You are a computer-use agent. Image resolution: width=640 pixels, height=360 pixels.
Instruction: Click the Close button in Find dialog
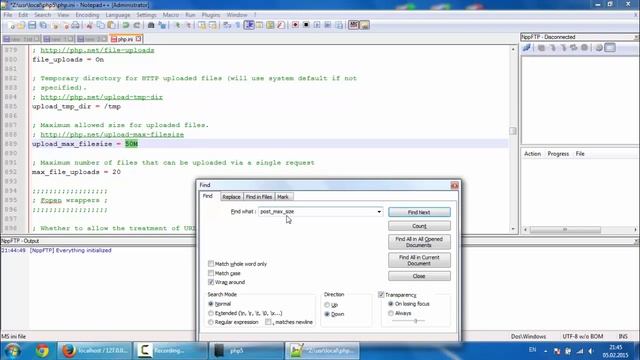[419, 276]
